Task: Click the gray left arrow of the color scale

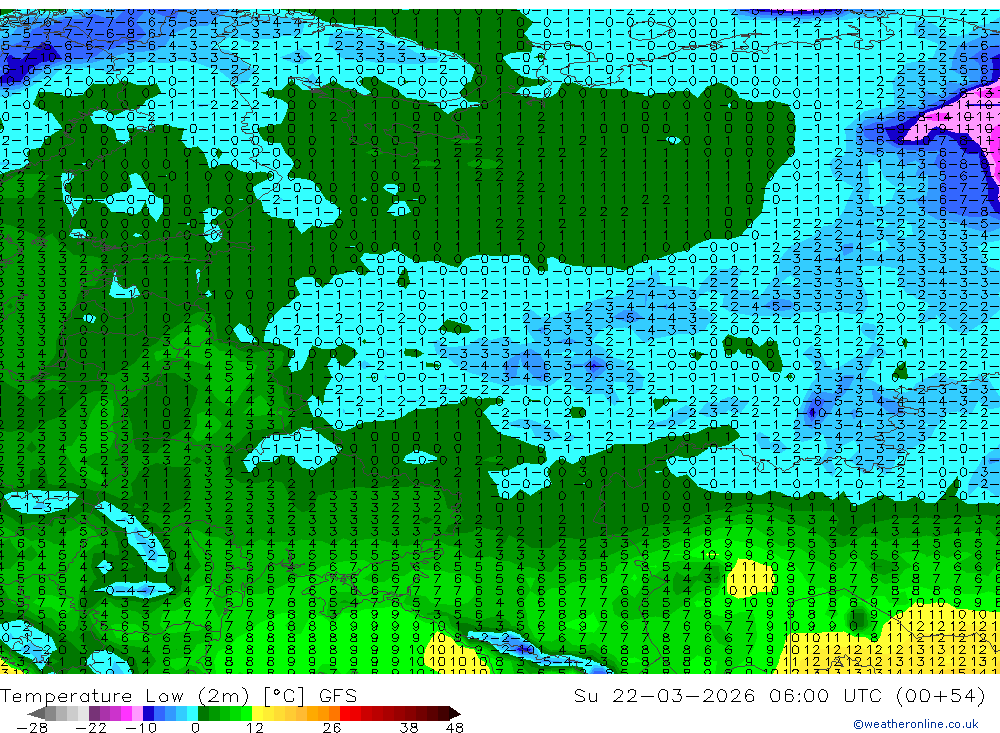Action: click(36, 714)
